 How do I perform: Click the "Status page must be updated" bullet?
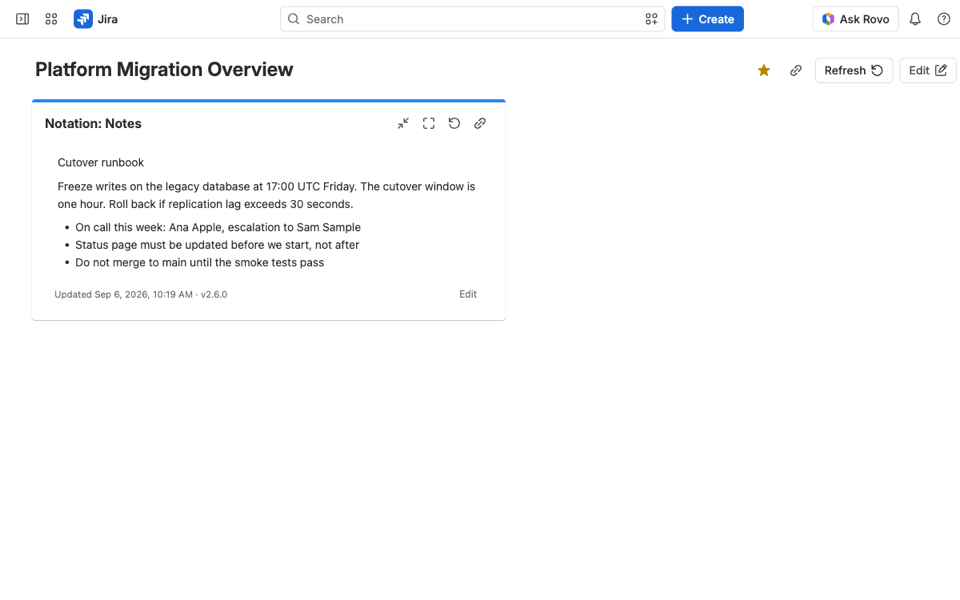pos(217,245)
